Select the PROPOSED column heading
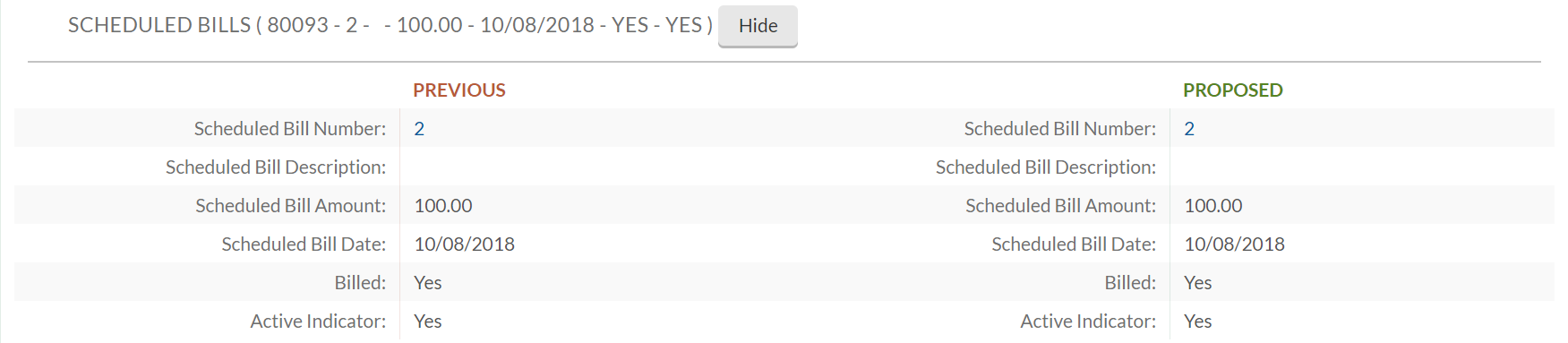The image size is (1568, 343). coord(1233,90)
